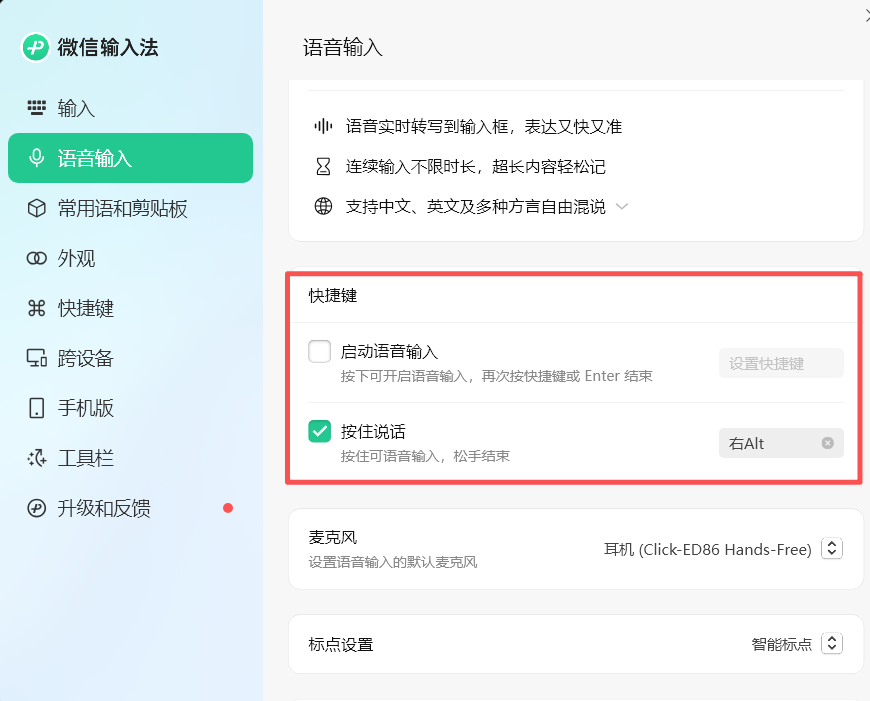
Task: Click the 智能标点 value text
Action: coord(781,644)
